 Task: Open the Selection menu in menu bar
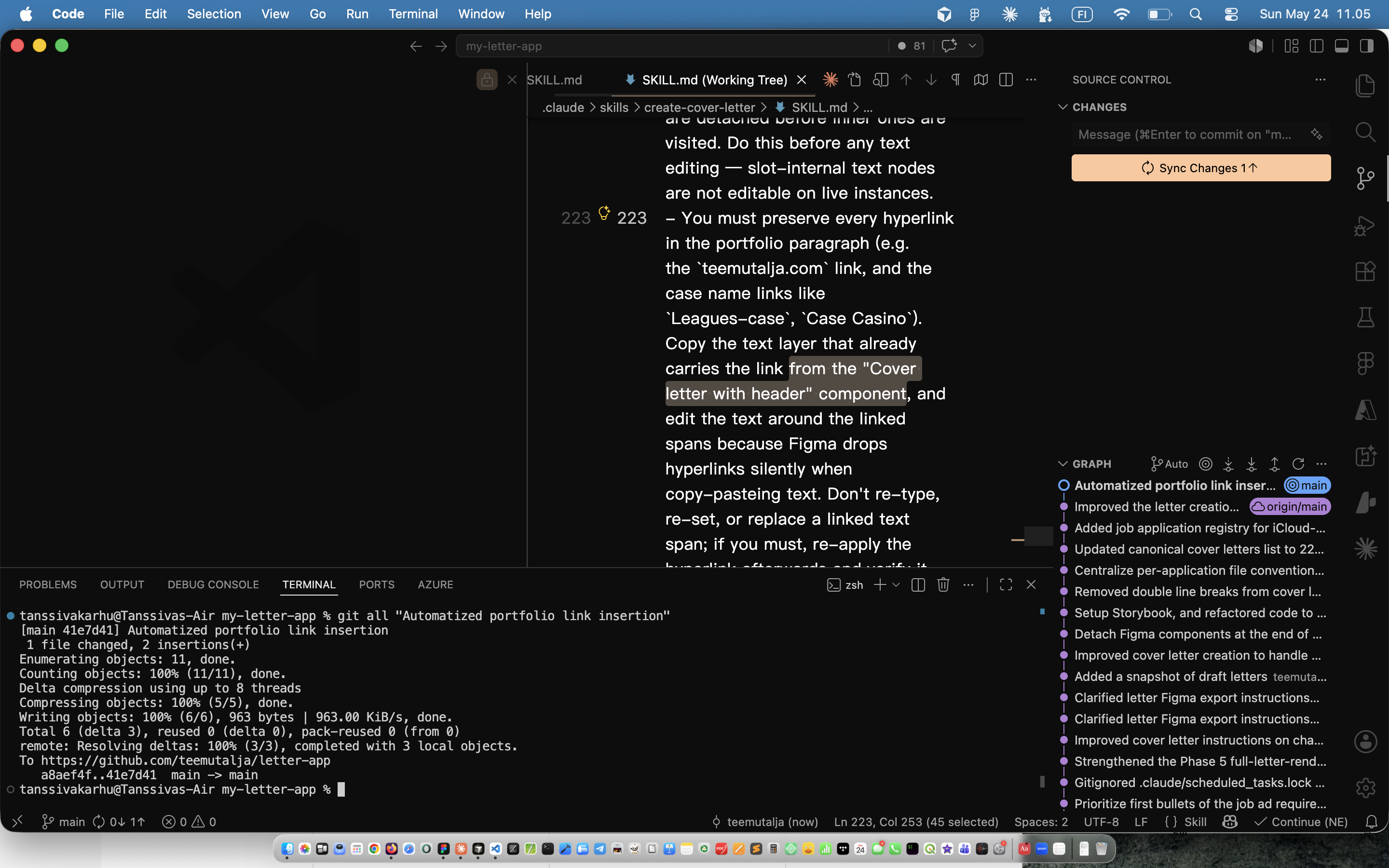[214, 14]
